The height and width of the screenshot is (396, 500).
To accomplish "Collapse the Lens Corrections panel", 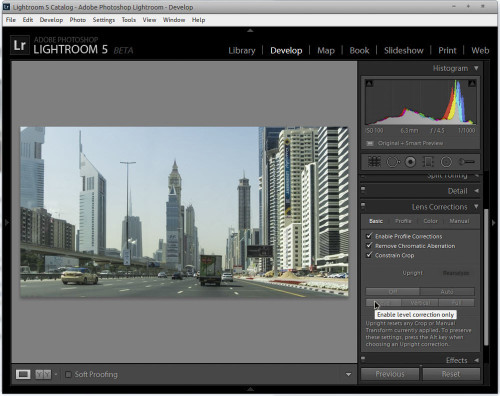I will tap(476, 207).
